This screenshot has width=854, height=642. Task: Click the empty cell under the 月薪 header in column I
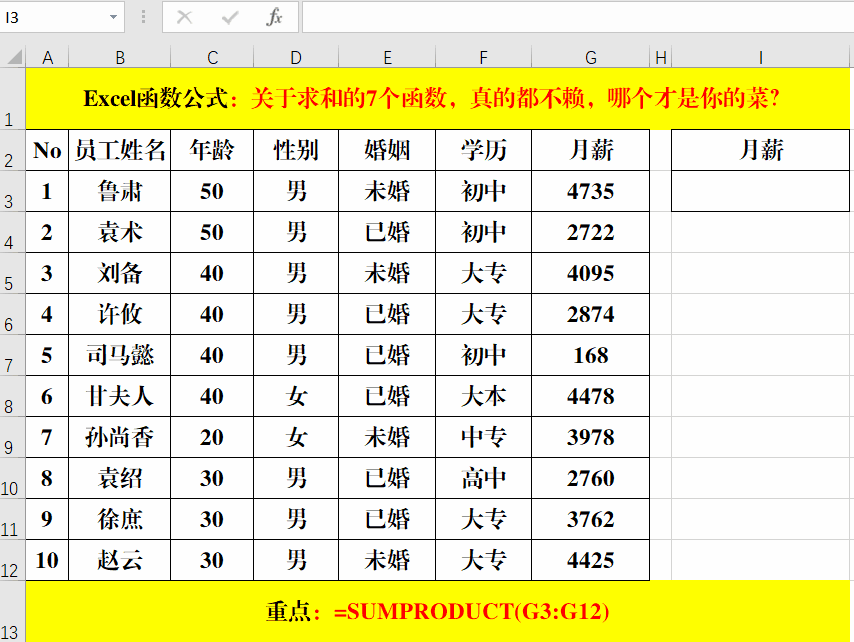point(760,190)
